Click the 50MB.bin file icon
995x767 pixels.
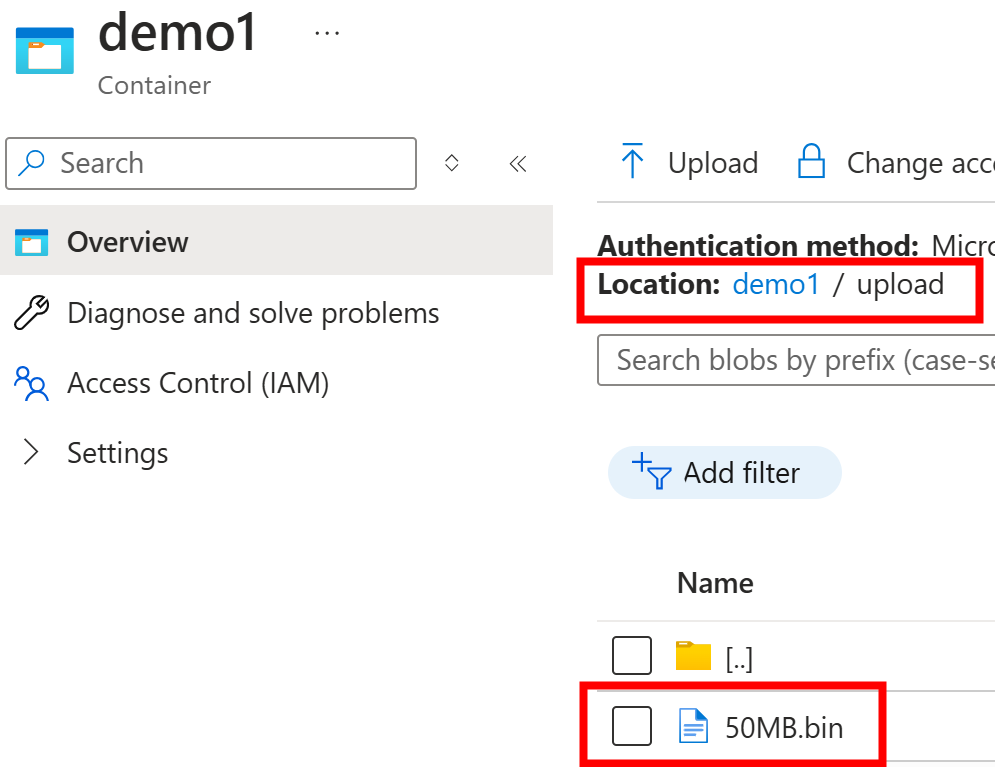(x=693, y=726)
